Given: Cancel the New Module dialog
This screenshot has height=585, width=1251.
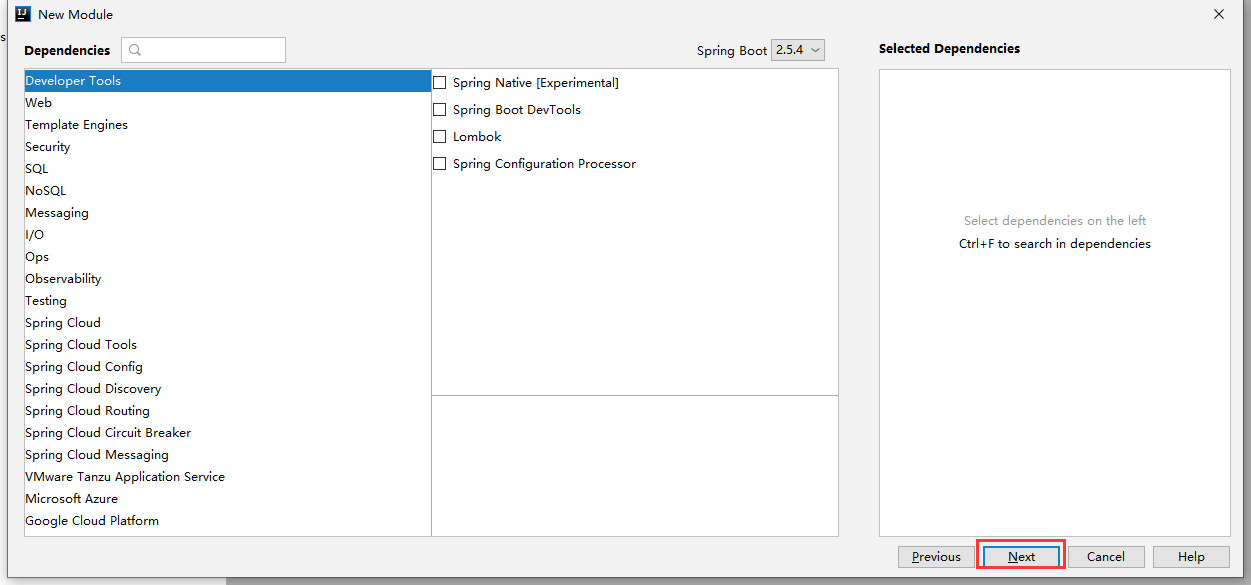Looking at the screenshot, I should pos(1106,557).
